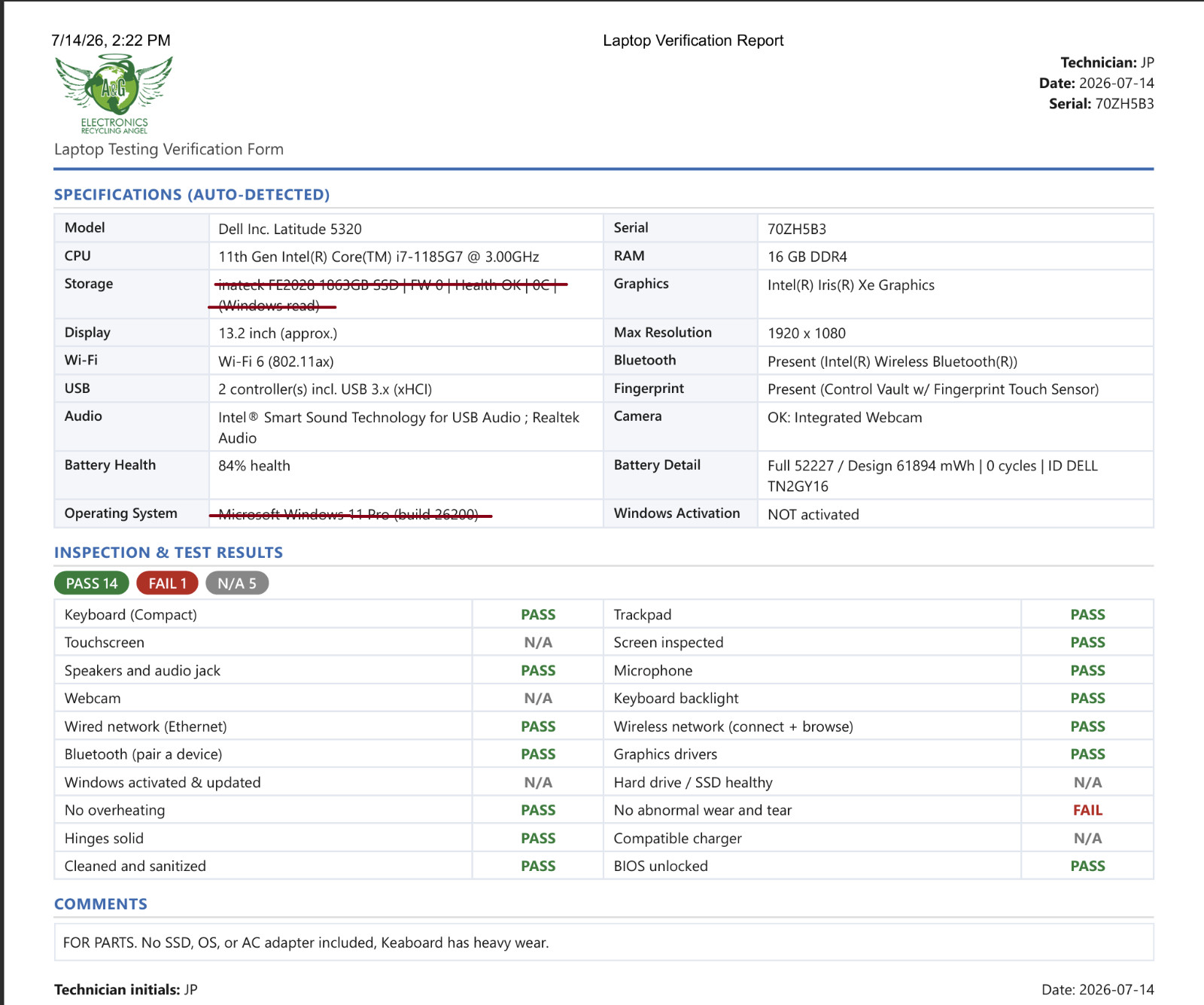The image size is (1204, 1005).
Task: Click PASS result for Microphone
Action: [1087, 671]
